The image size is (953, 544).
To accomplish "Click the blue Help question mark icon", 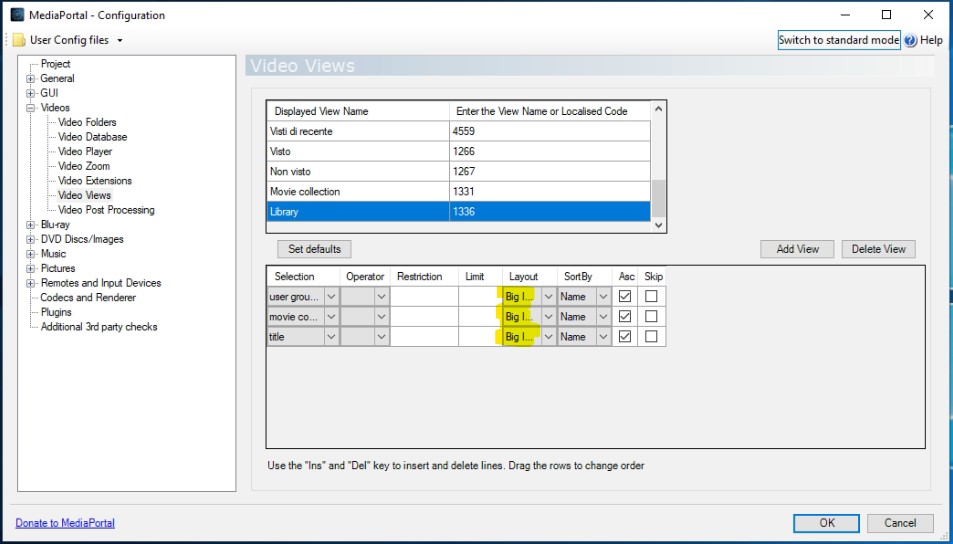I will click(x=910, y=41).
